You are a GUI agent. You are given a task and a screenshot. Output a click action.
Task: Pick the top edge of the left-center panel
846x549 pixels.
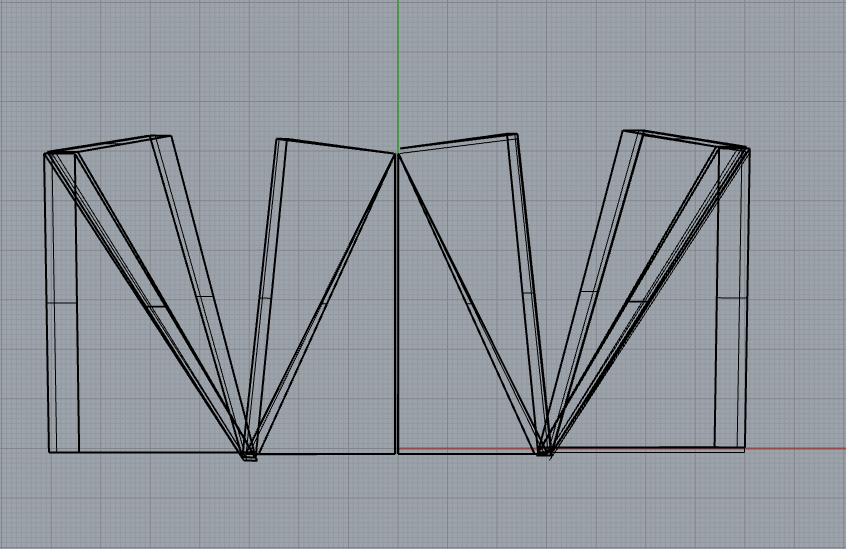[335, 146]
